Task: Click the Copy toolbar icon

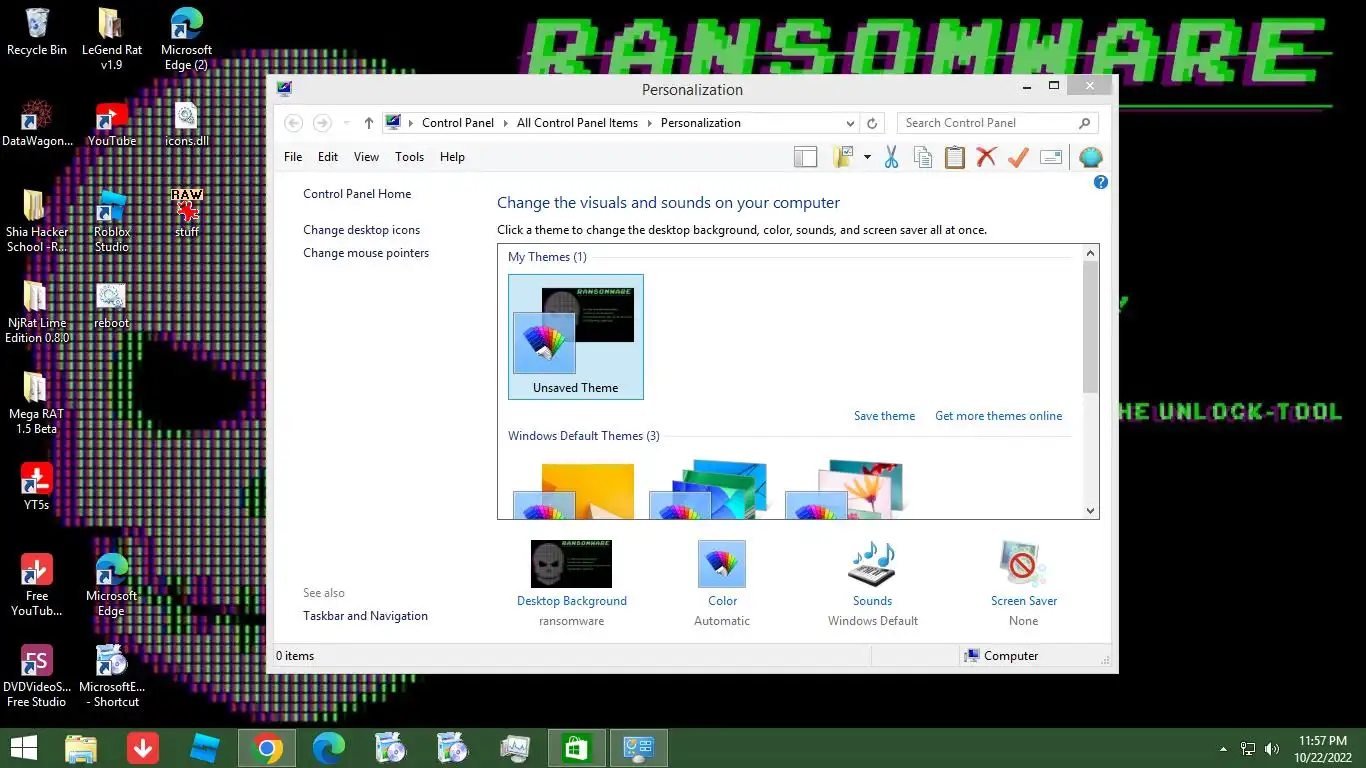Action: point(923,157)
